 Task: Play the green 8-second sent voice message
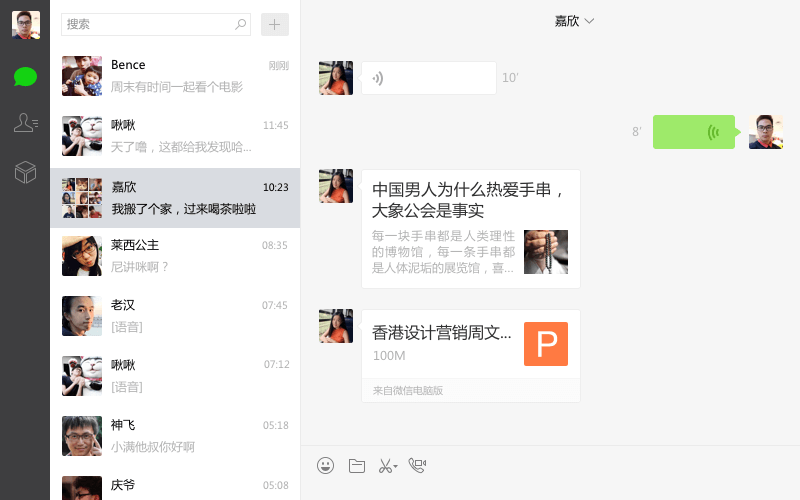(x=696, y=132)
